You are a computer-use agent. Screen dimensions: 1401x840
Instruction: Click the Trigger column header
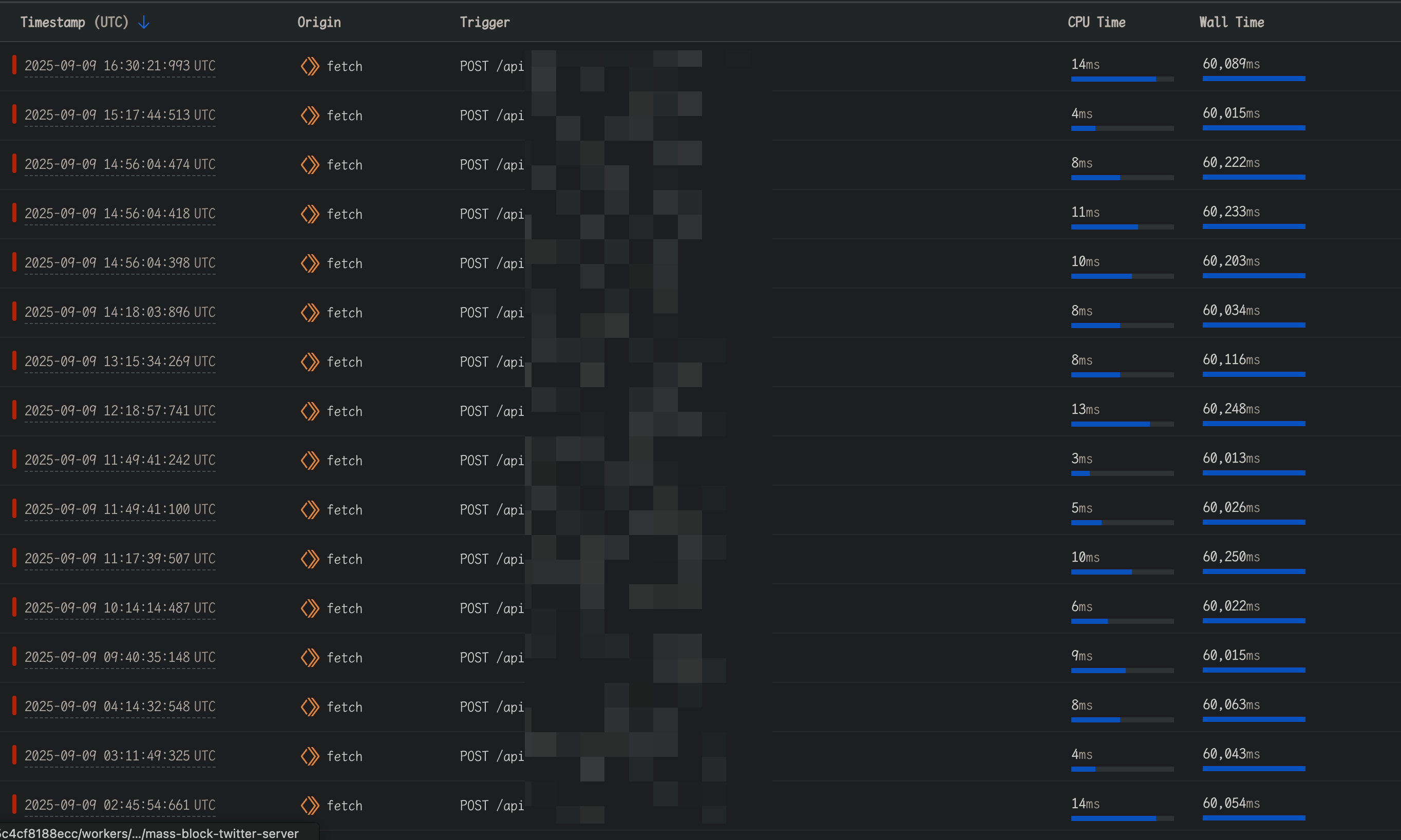pyautogui.click(x=484, y=22)
